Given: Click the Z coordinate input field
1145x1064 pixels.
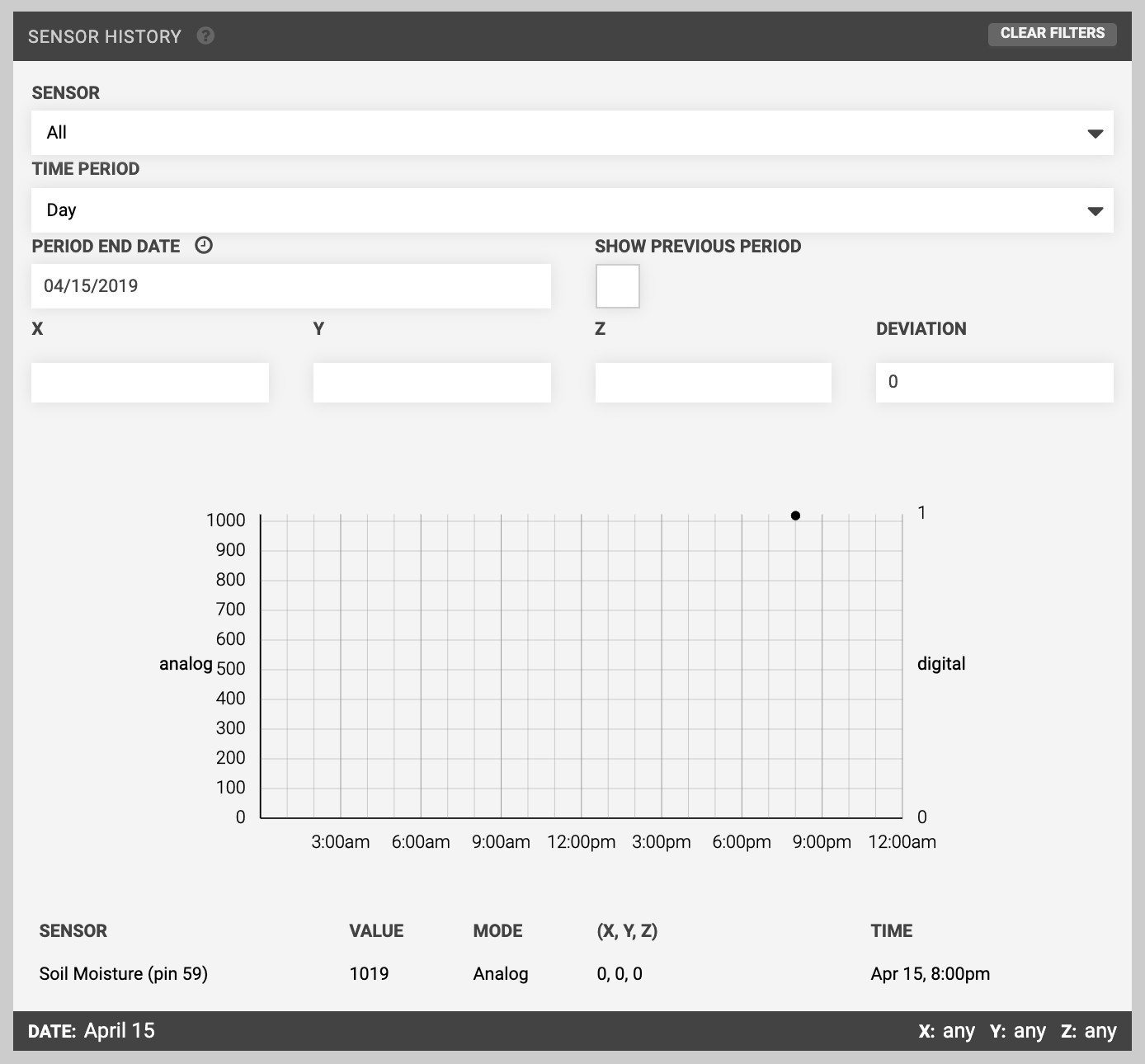Looking at the screenshot, I should pos(713,383).
